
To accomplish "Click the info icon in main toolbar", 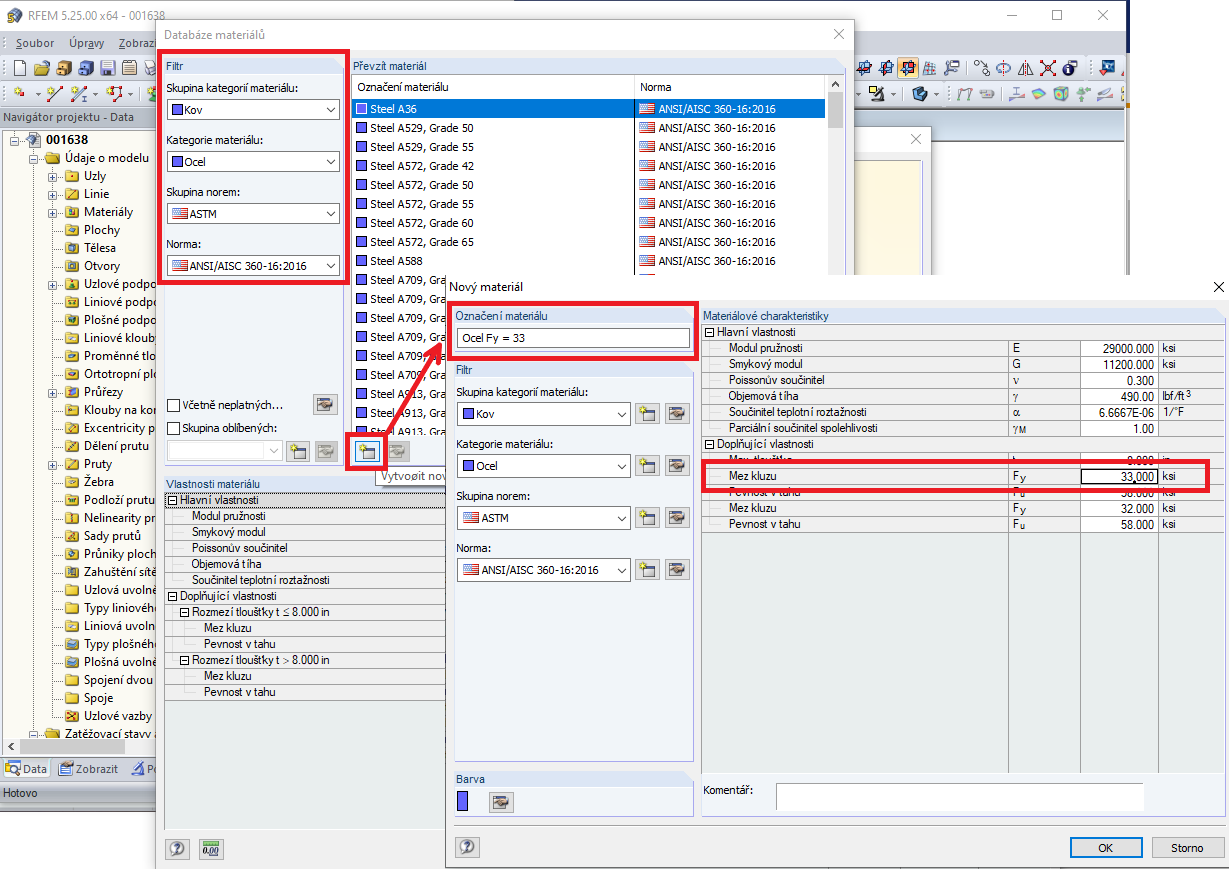I will [1070, 69].
